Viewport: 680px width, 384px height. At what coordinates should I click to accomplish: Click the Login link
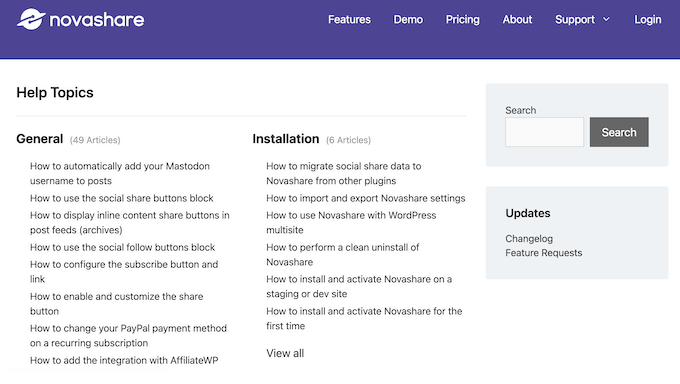pyautogui.click(x=647, y=20)
